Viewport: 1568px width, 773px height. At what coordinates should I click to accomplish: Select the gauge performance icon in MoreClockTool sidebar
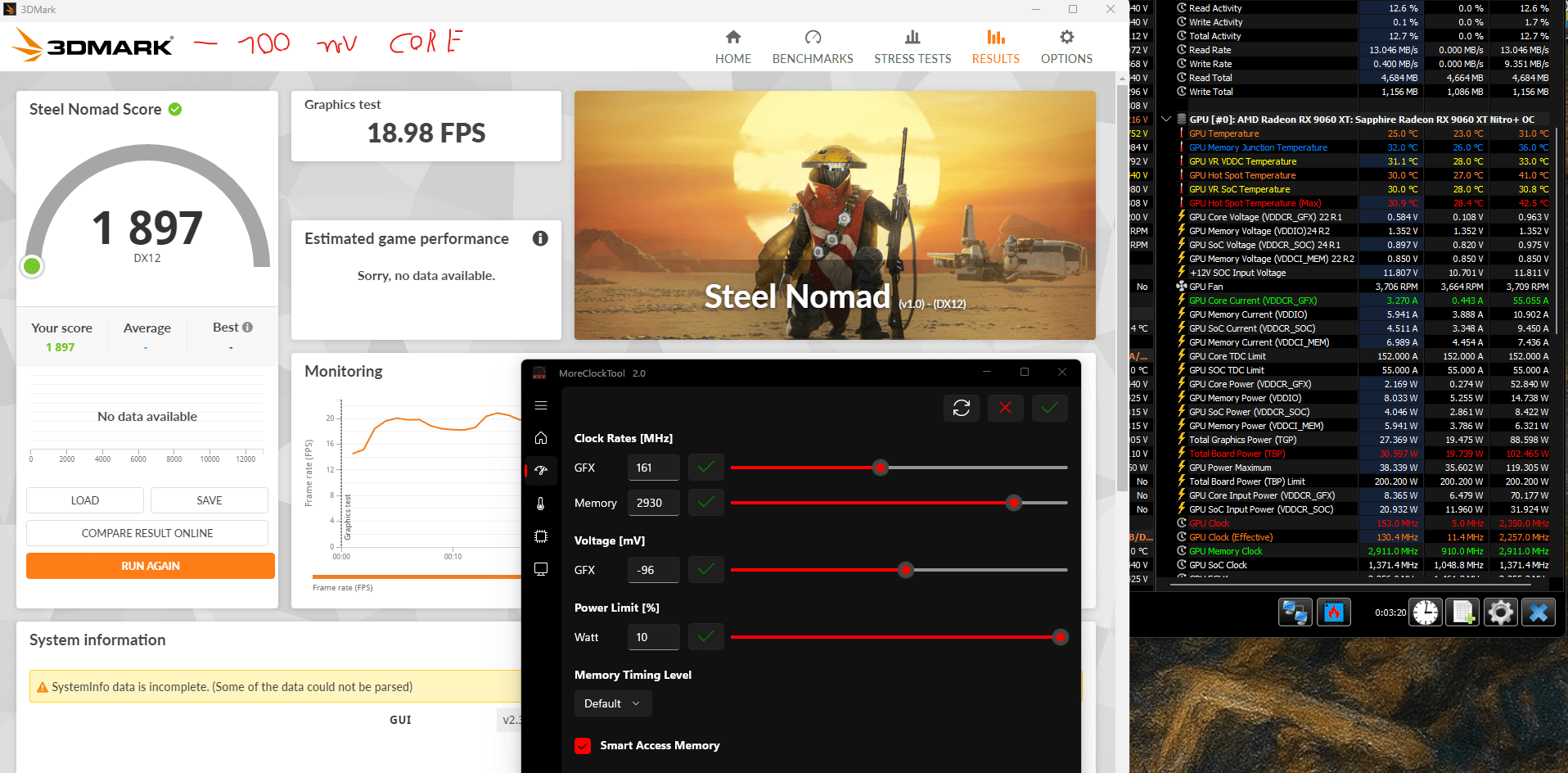541,470
